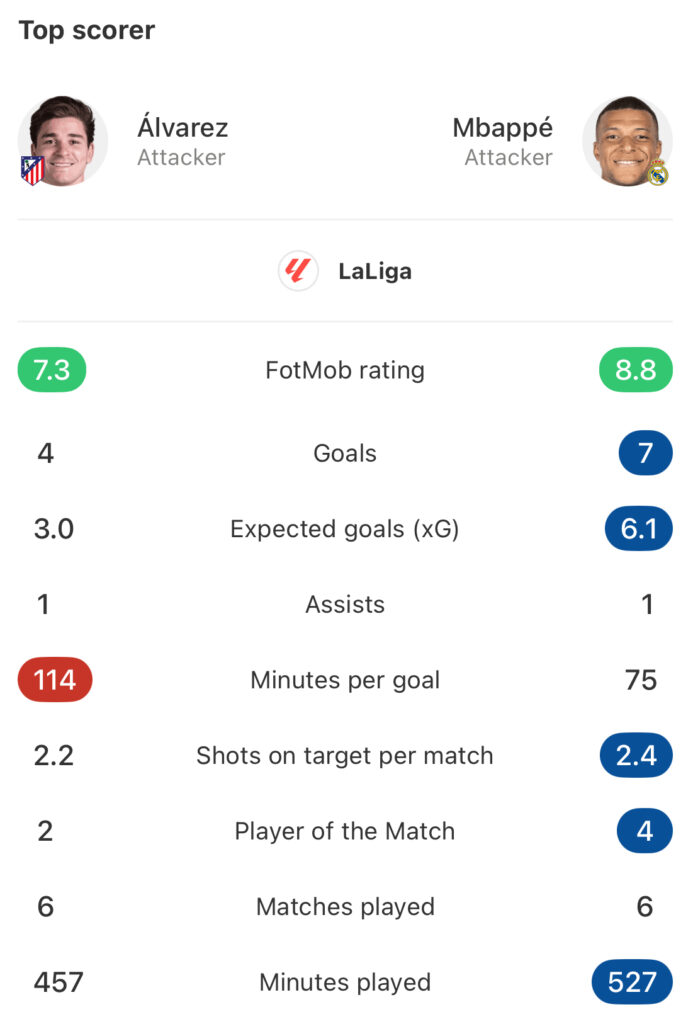Image resolution: width=693 pixels, height=1024 pixels.
Task: Tap the blue 4 Player of Match badge
Action: click(x=645, y=831)
